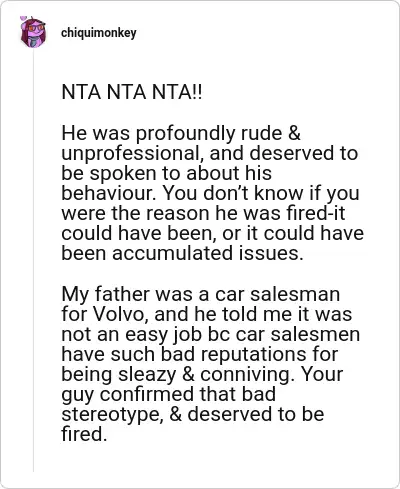Click the 'NTA NTA NTA!!' verdict line
The image size is (400, 489).
coord(132,92)
